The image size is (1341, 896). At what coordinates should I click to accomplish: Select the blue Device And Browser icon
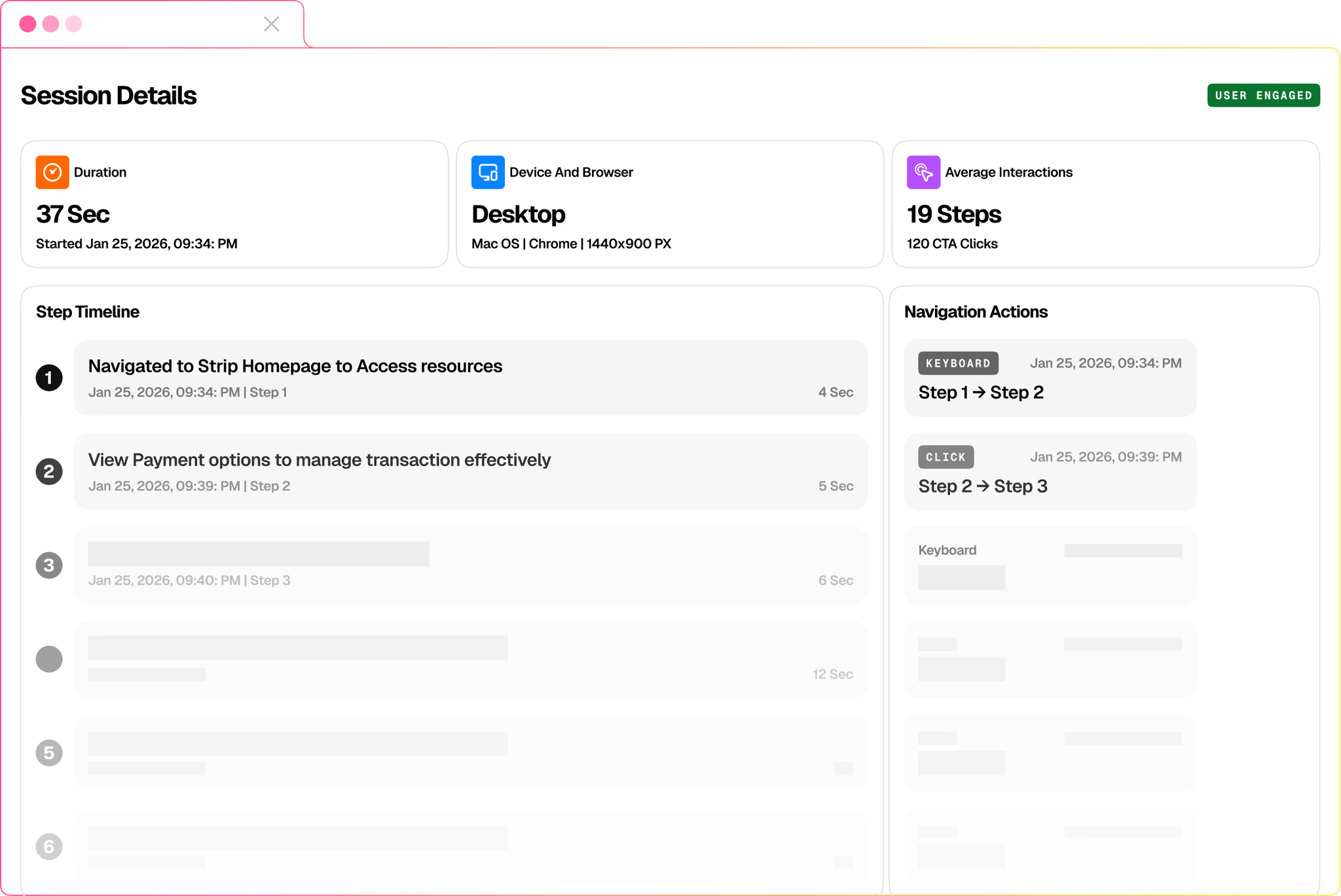[x=488, y=172]
